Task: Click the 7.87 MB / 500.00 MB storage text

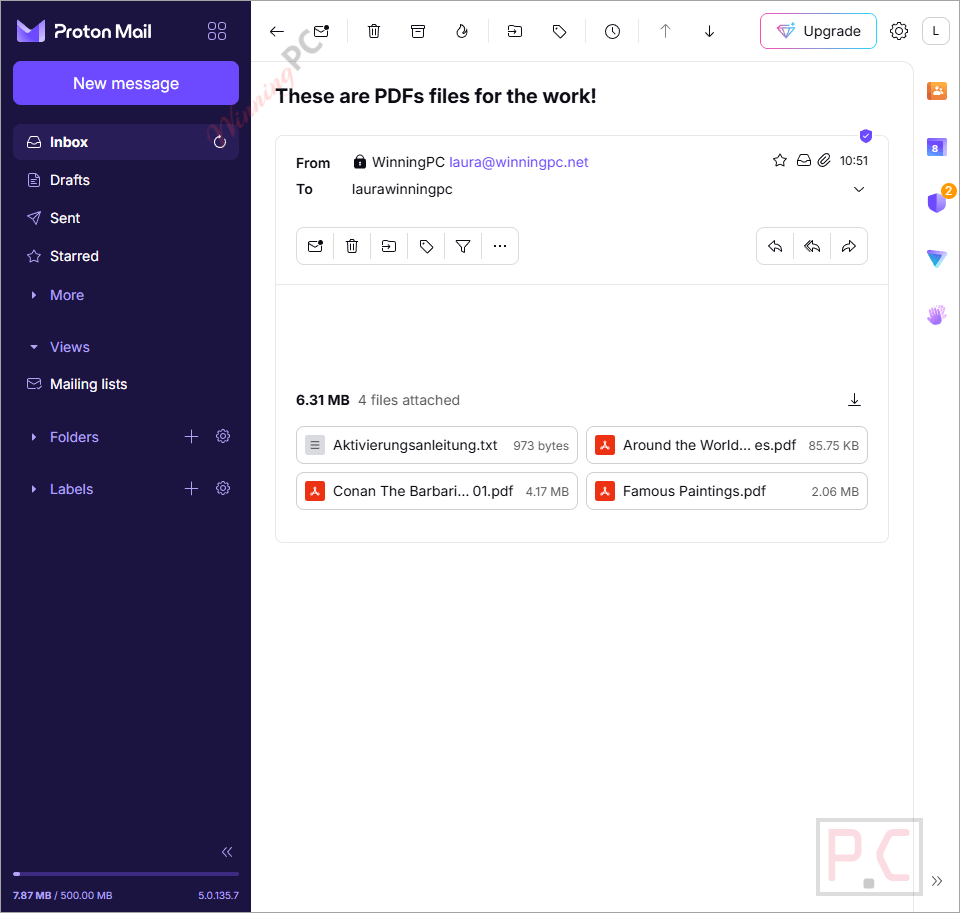Action: click(x=62, y=895)
